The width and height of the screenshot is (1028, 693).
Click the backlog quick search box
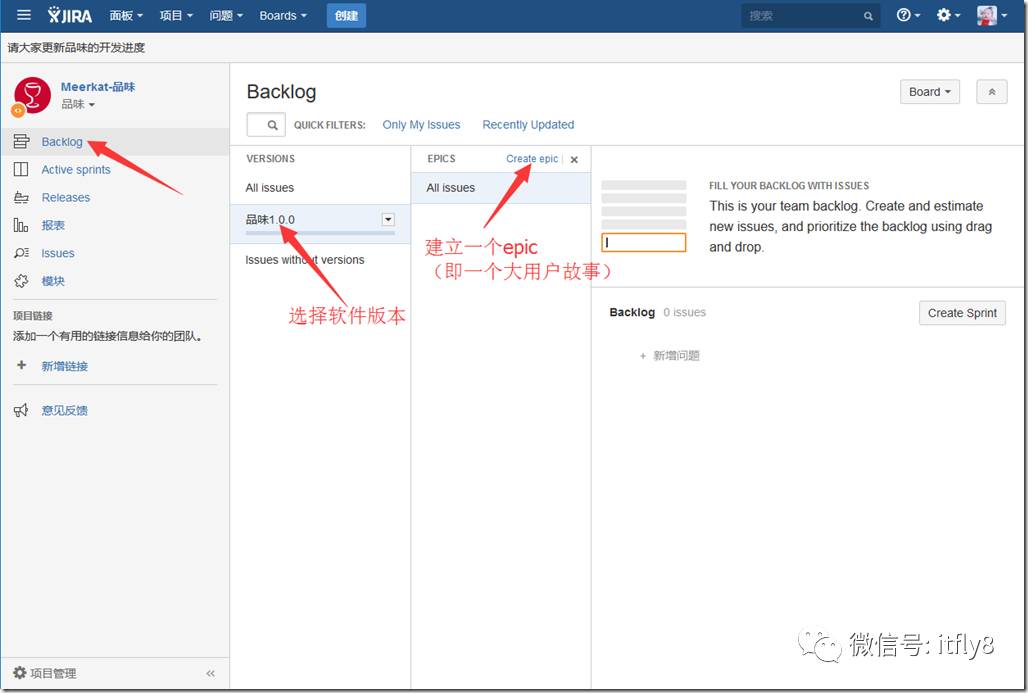[x=266, y=125]
